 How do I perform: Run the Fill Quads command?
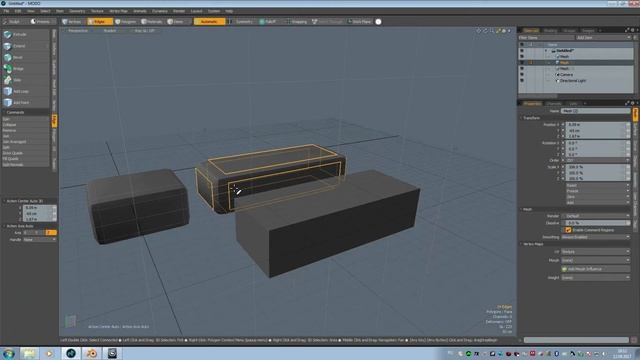click(25, 159)
